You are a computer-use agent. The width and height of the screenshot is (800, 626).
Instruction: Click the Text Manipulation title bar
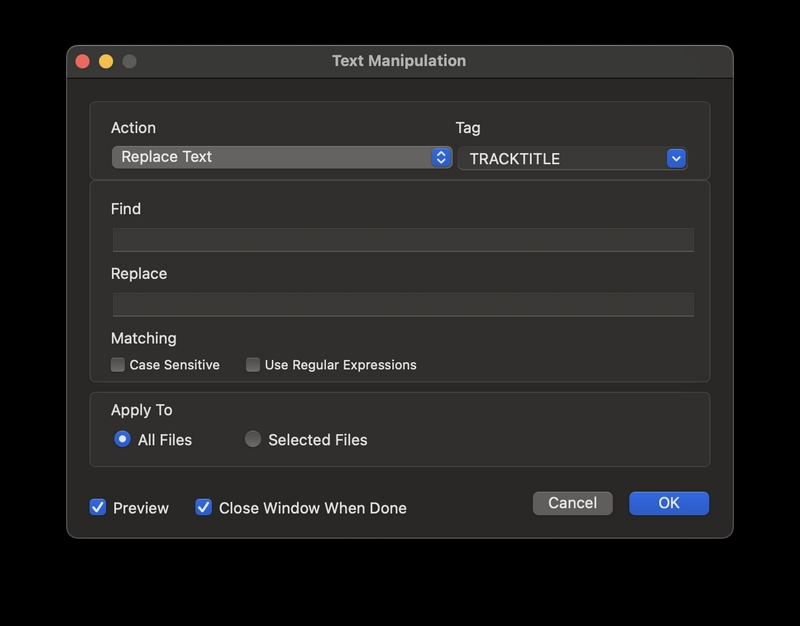[399, 61]
